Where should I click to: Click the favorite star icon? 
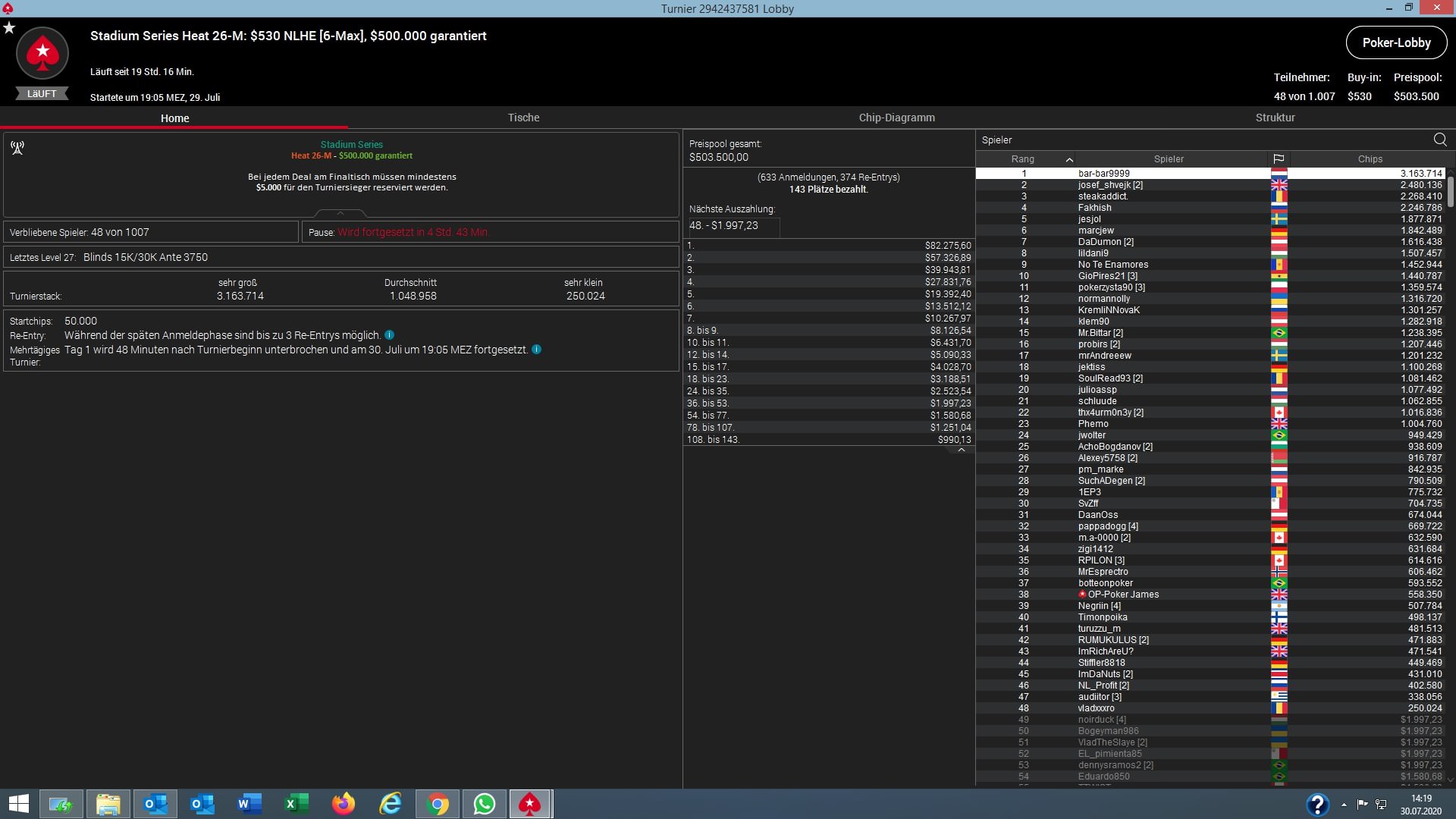pos(9,28)
